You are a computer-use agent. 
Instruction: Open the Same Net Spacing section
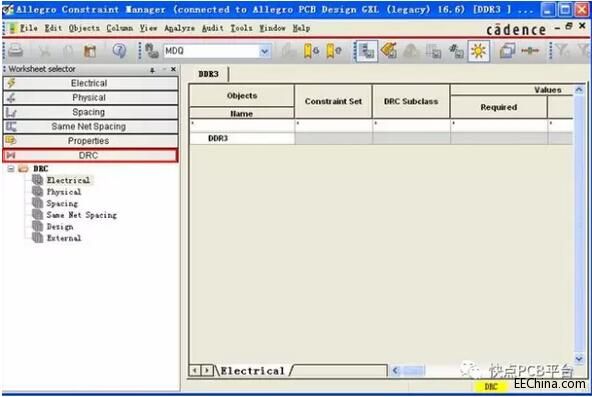(90, 126)
